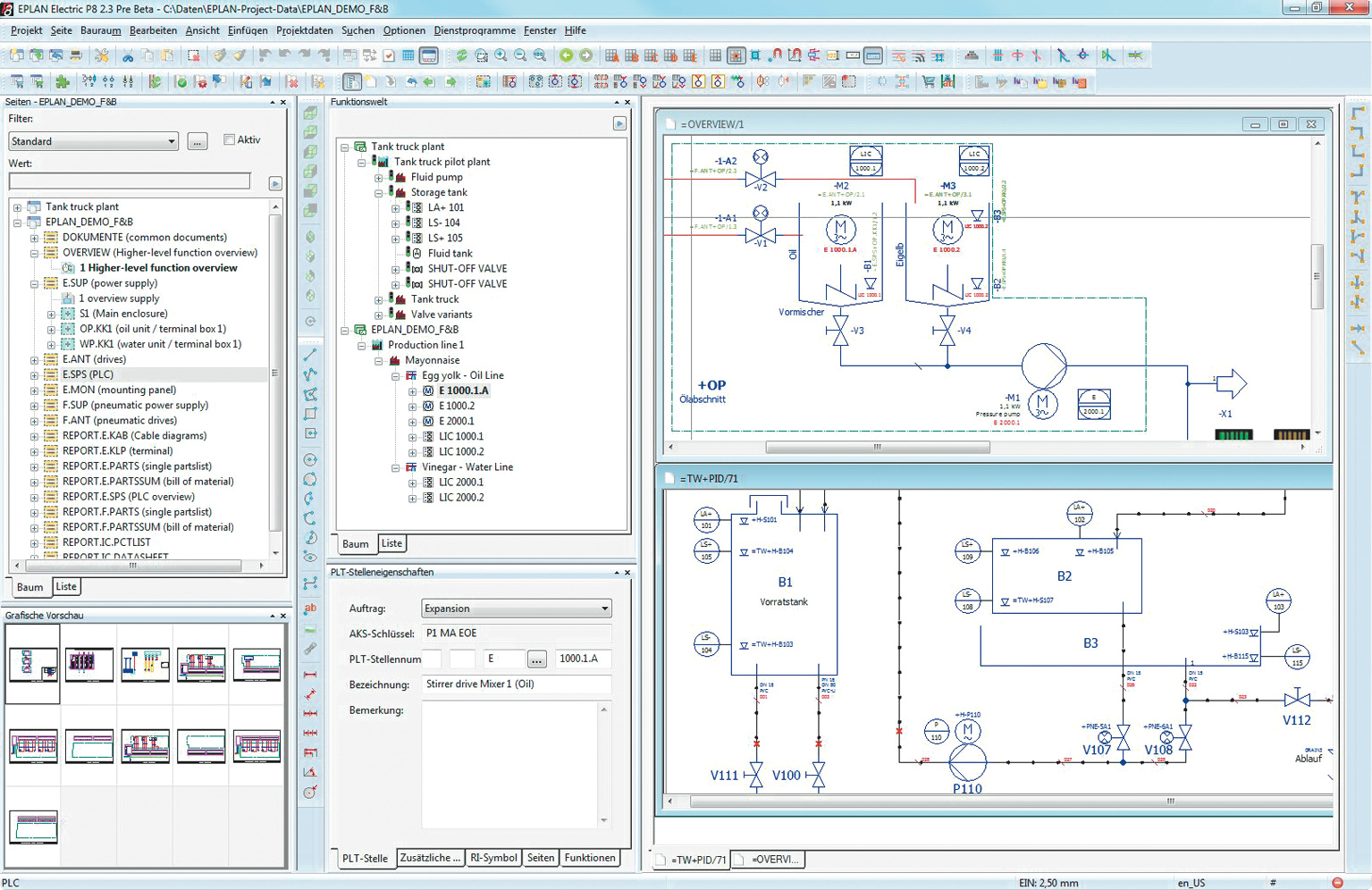
Task: Click the Print icon in top toolbar
Action: click(76, 55)
